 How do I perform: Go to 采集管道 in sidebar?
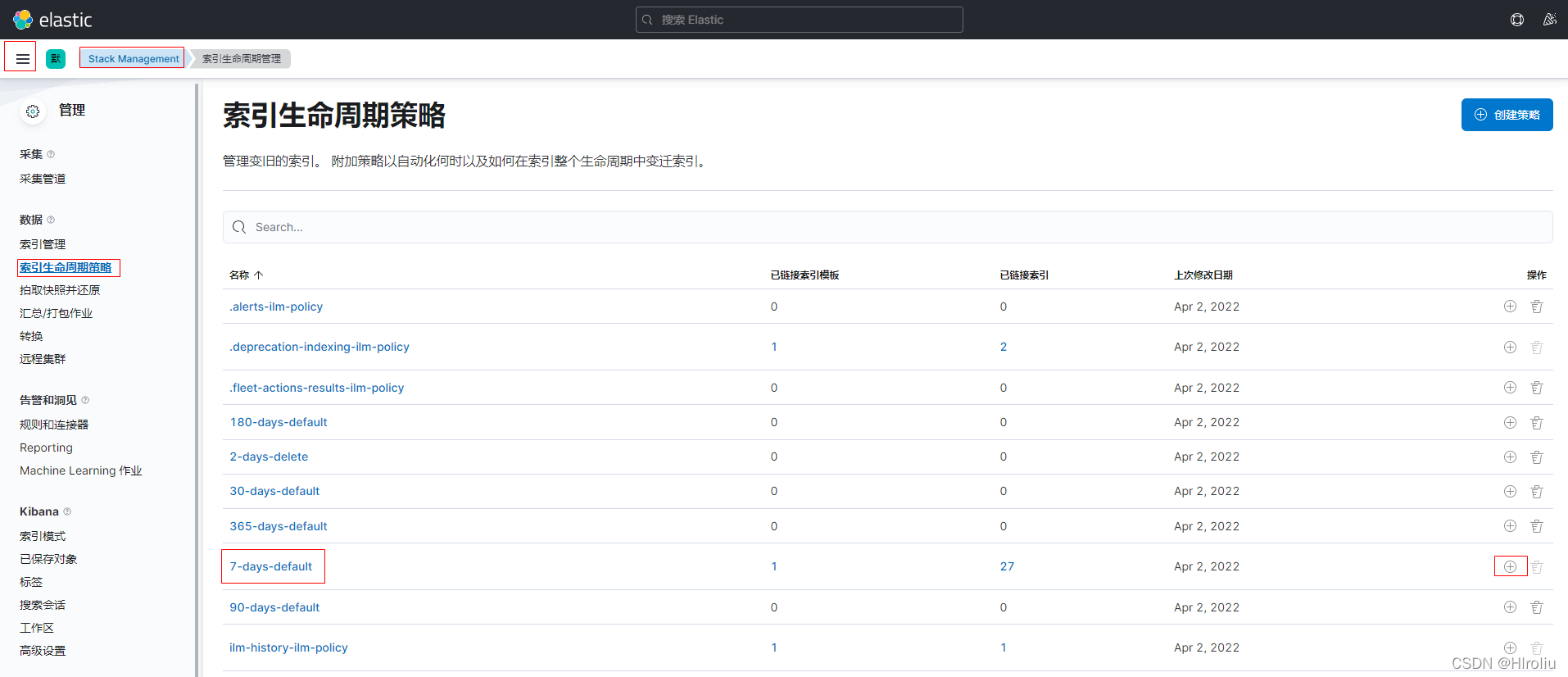coord(43,179)
